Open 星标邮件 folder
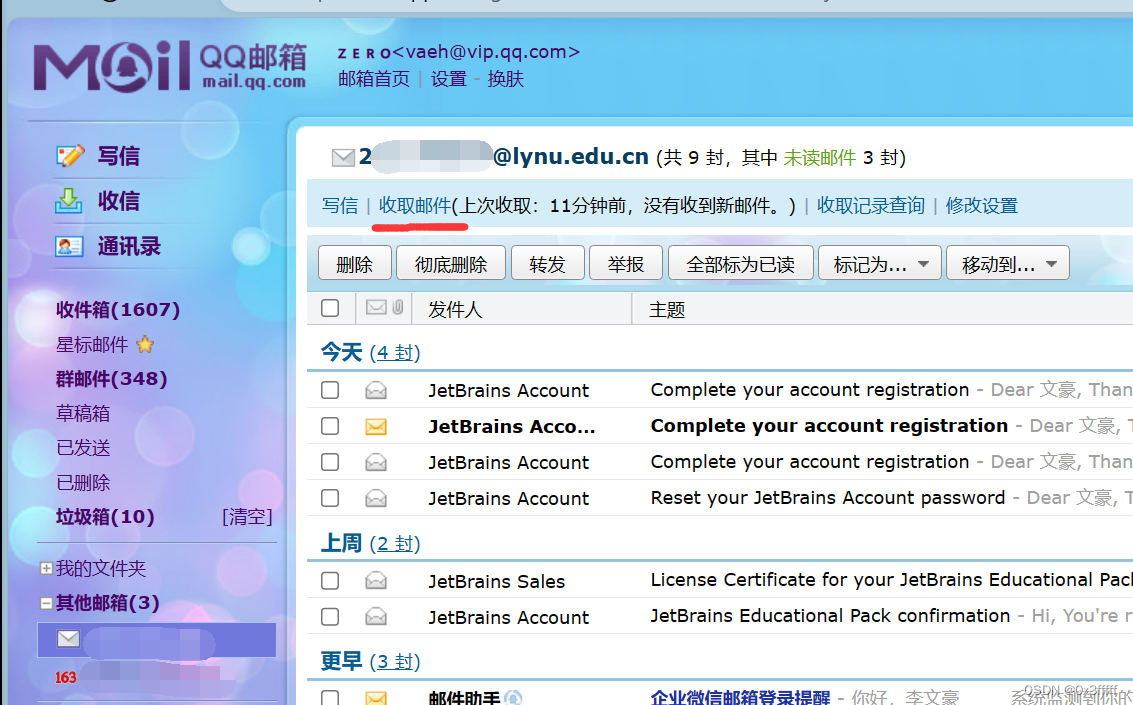This screenshot has width=1133, height=705. point(92,345)
